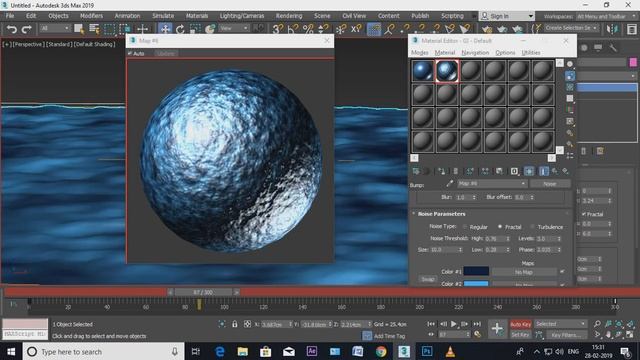The image size is (640, 360).
Task: Click the Swap colors button
Action: [428, 279]
